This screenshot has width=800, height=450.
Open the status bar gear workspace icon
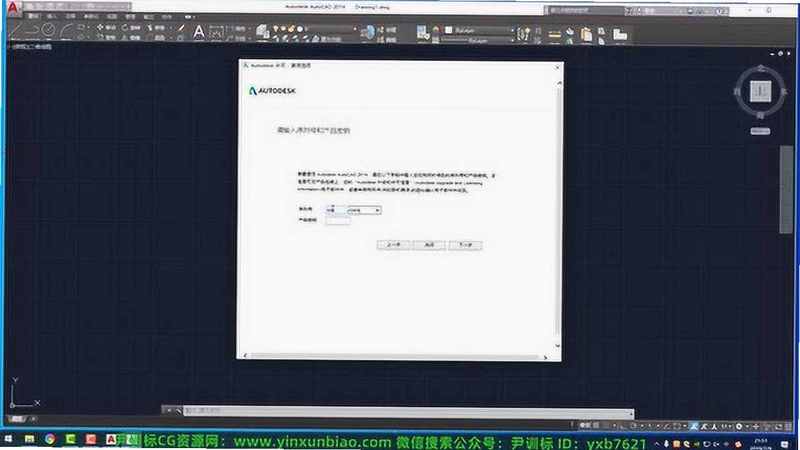pos(739,426)
